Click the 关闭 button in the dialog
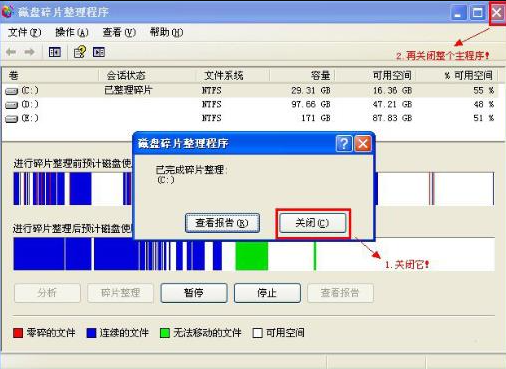This screenshot has height=369, width=506. pyautogui.click(x=312, y=223)
